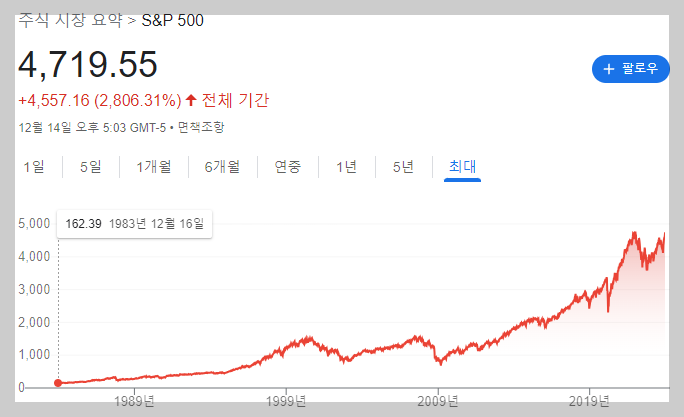This screenshot has height=417, width=684.
Task: Click the 1983년 12월 16일 tooltip date
Action: pos(156,224)
